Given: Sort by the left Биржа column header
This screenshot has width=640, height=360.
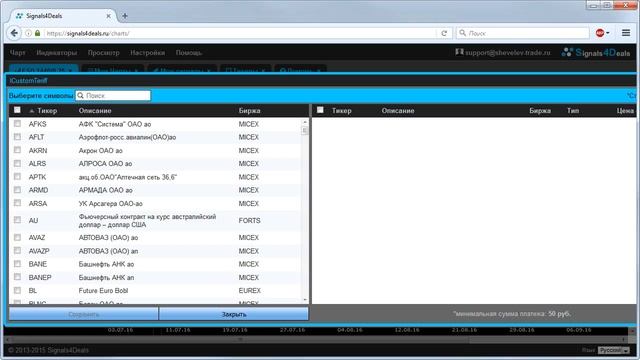Looking at the screenshot, I should 249,111.
